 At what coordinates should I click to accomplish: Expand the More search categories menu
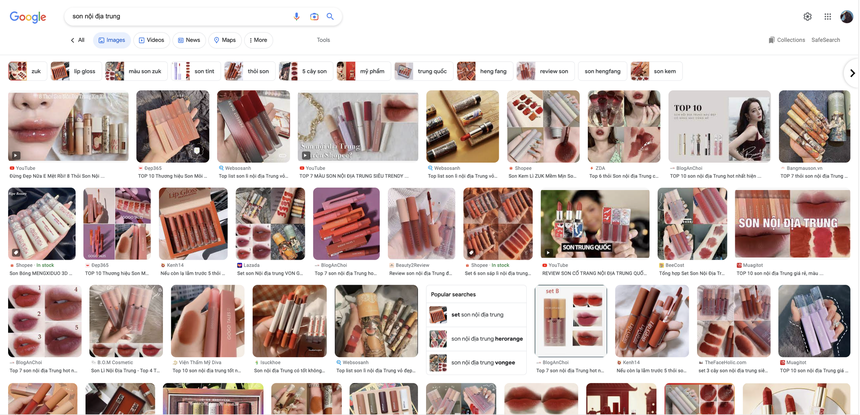point(257,40)
